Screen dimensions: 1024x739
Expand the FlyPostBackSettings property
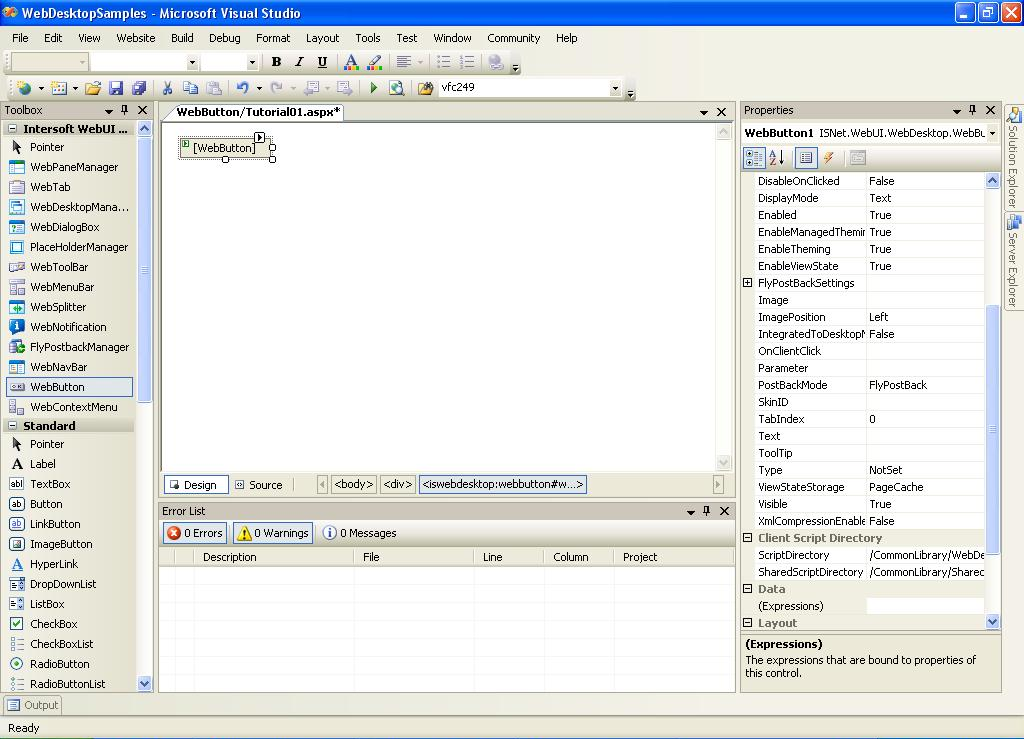click(747, 283)
